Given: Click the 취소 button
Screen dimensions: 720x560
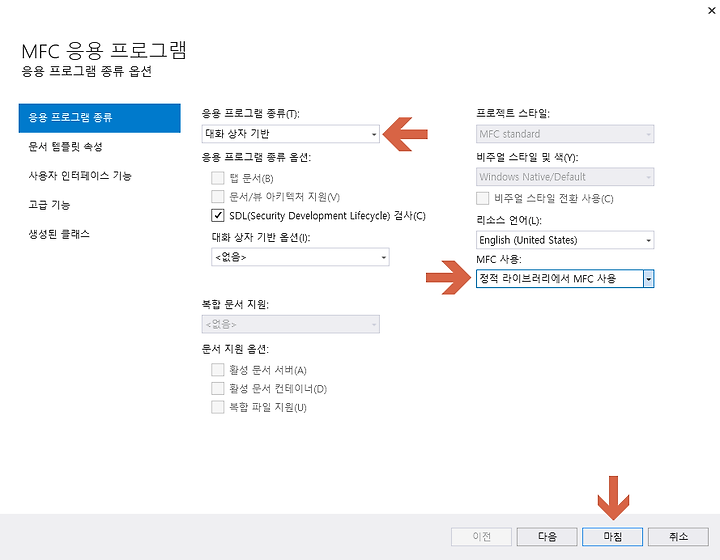Looking at the screenshot, I should pos(678,537).
